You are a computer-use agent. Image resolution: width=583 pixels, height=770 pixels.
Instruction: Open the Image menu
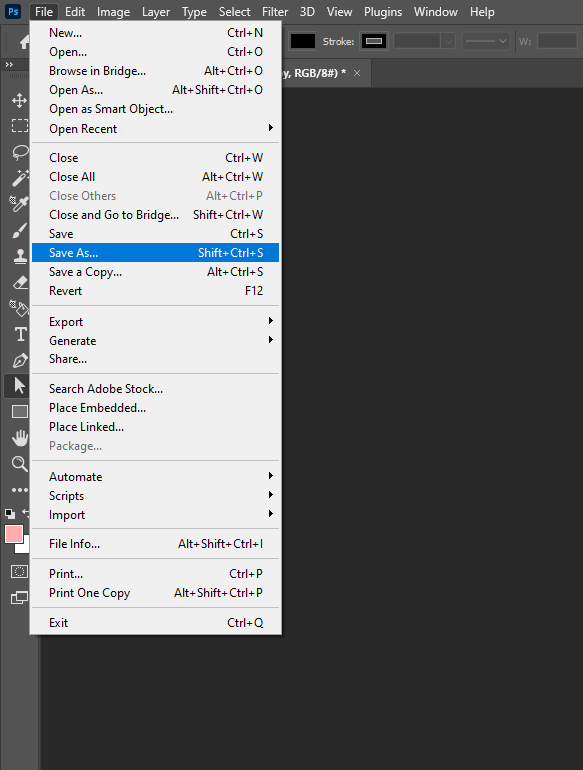pos(113,11)
